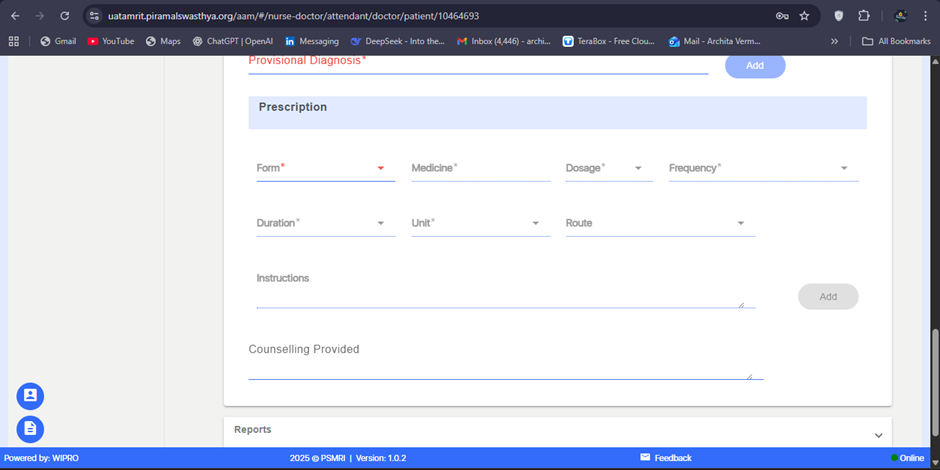This screenshot has height=470, width=940.
Task: Click Add button next to Provisional Diagnosis
Action: (x=755, y=65)
